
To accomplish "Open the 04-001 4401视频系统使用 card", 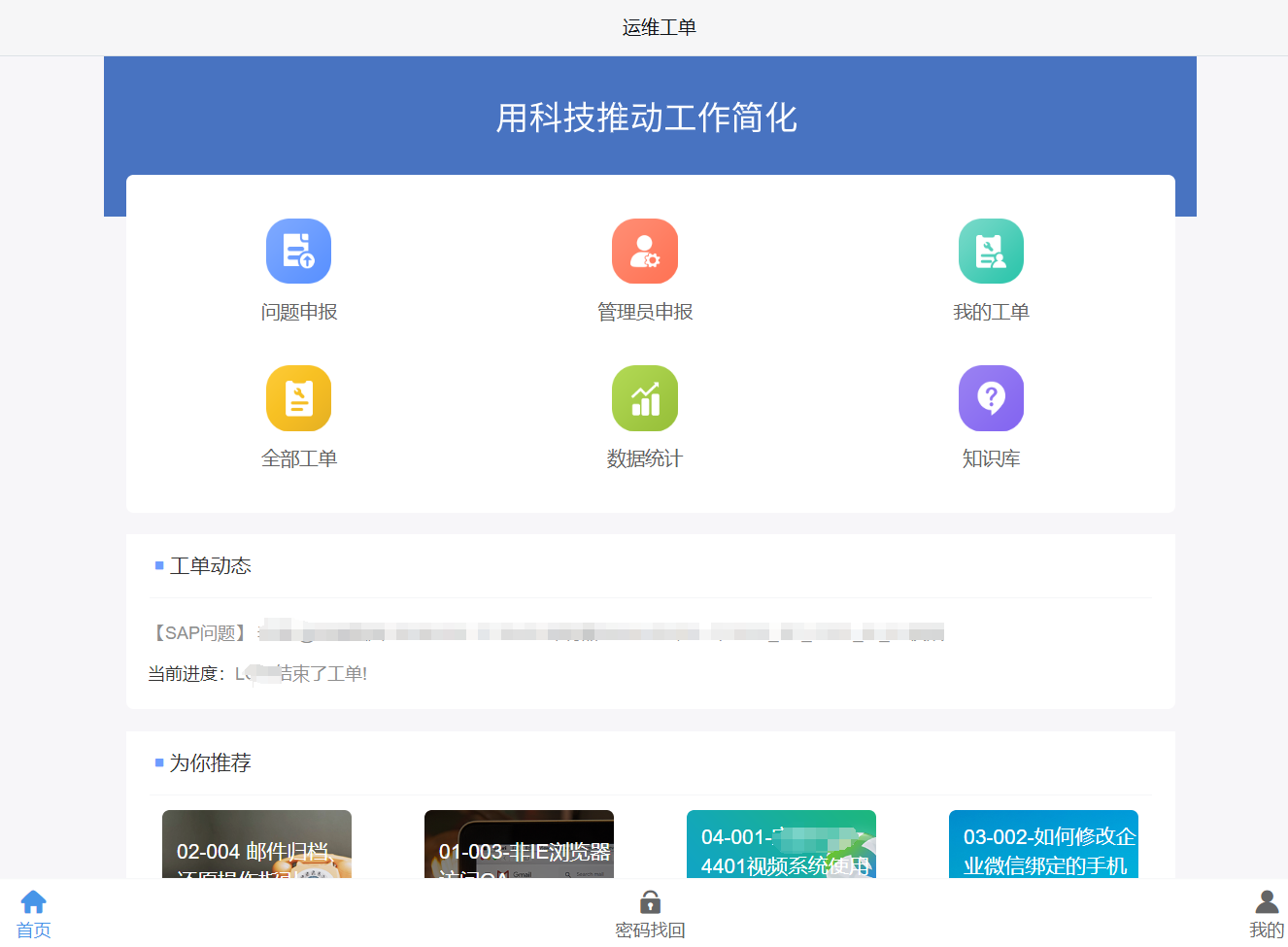I will pos(781,845).
